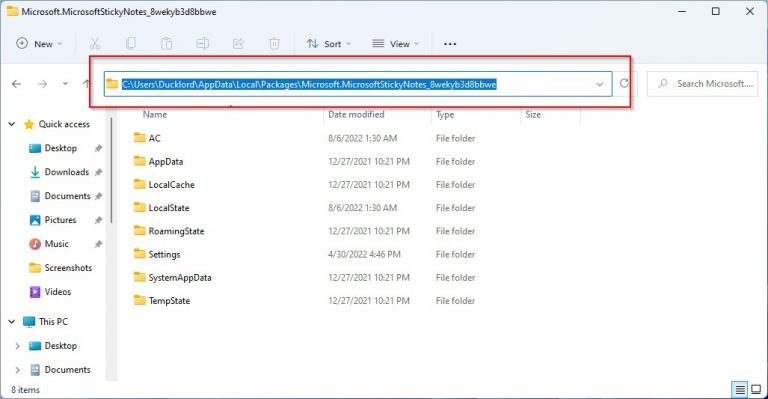The width and height of the screenshot is (768, 399).
Task: Click the Paste clipboard icon
Action: pos(167,44)
